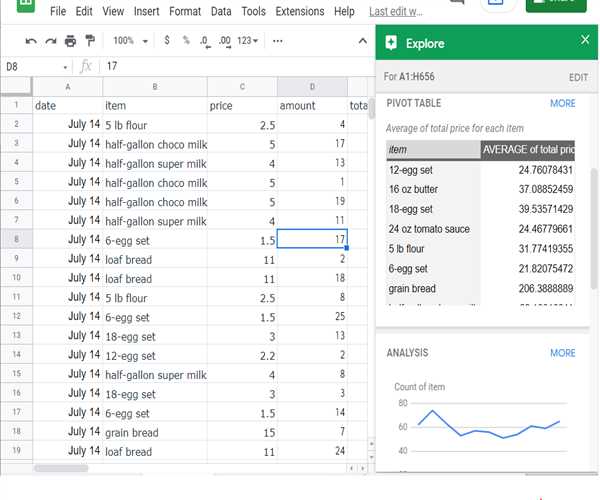The height and width of the screenshot is (500, 600).
Task: Close the Explore side panel
Action: pyautogui.click(x=584, y=40)
